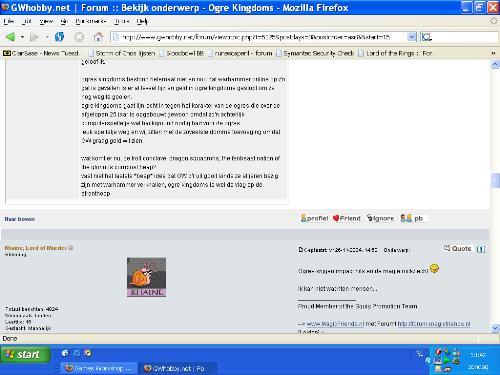Viewport: 500px width, 375px height.
Task: Expand the address bar URL dropdown
Action: (x=412, y=37)
